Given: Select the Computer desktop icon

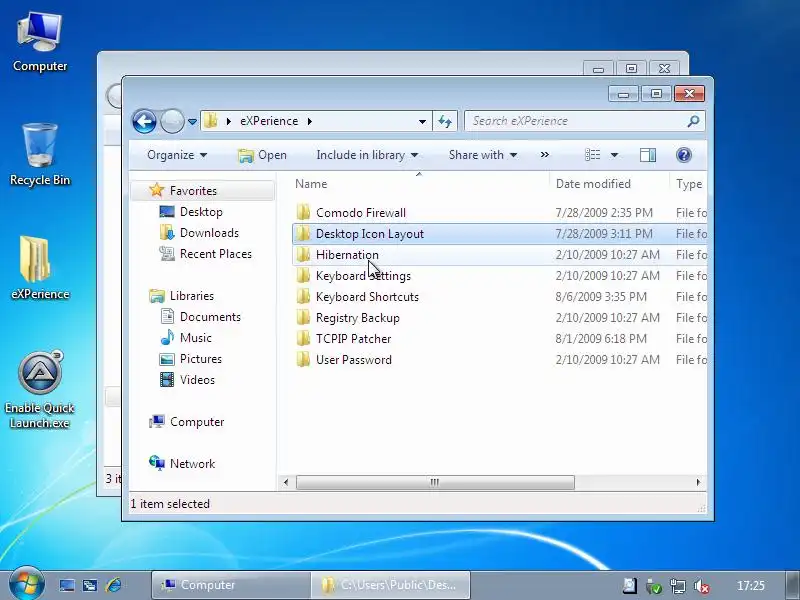Looking at the screenshot, I should click(x=40, y=43).
